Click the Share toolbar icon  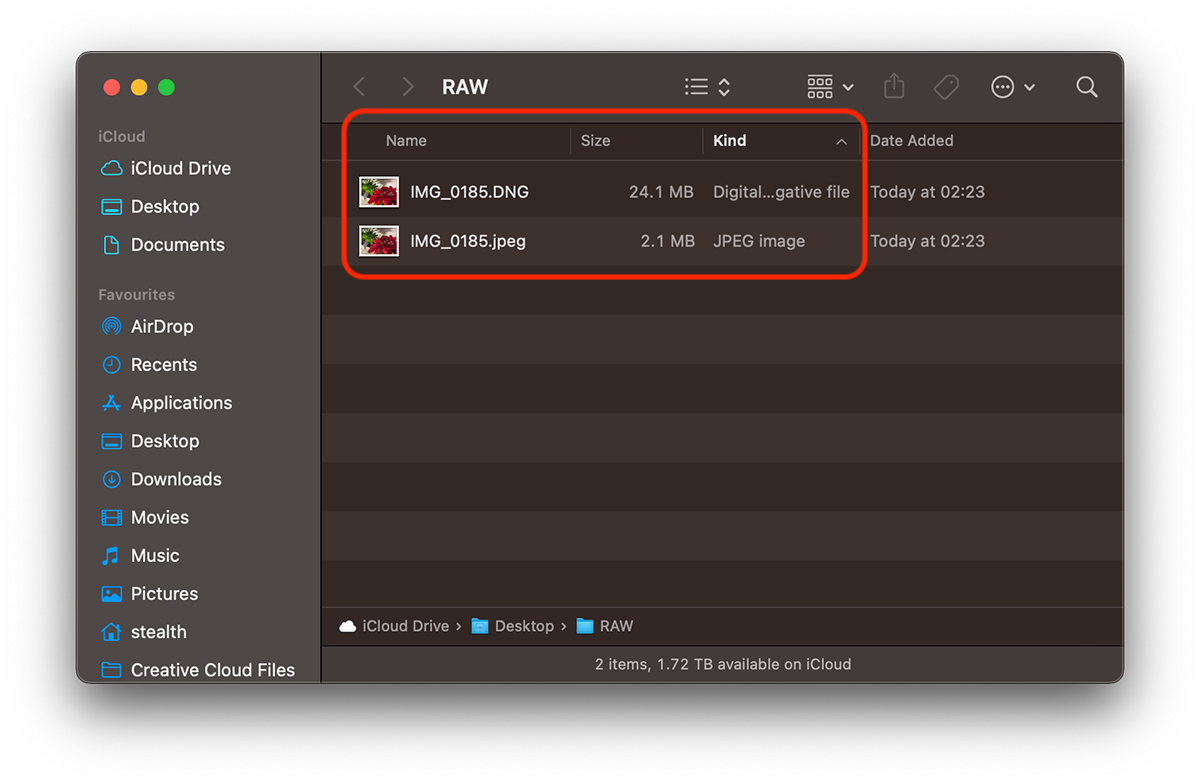pyautogui.click(x=894, y=87)
